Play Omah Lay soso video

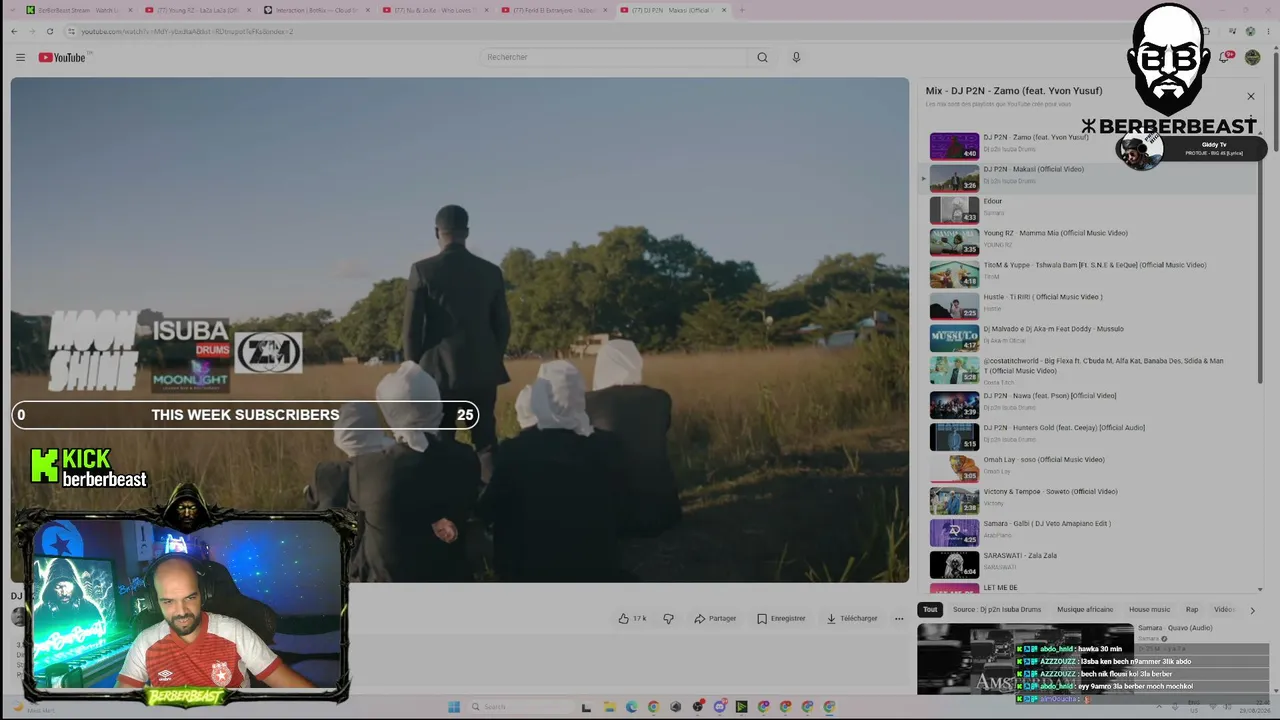1086,468
